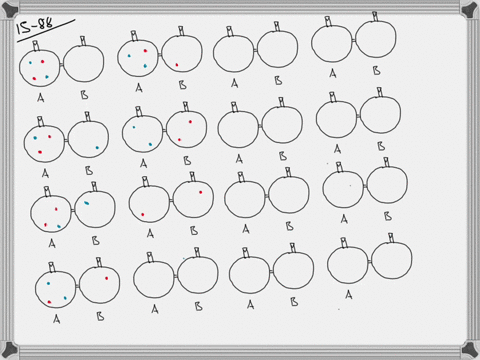Image resolution: width=480 pixels, height=360 pixels.
Task: Select bulb B that contains two red dots
Action: tap(186, 128)
